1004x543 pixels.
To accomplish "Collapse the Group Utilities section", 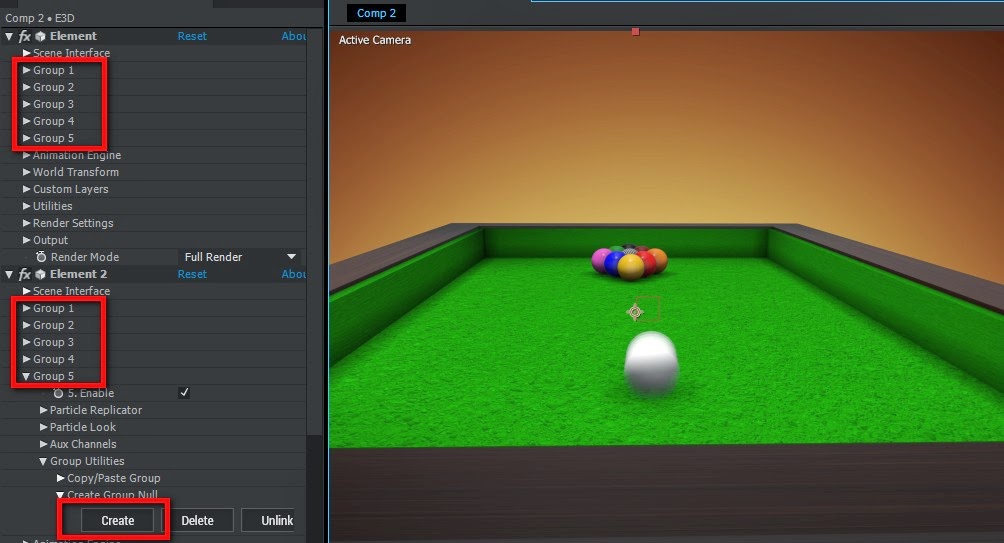I will pyautogui.click(x=44, y=461).
